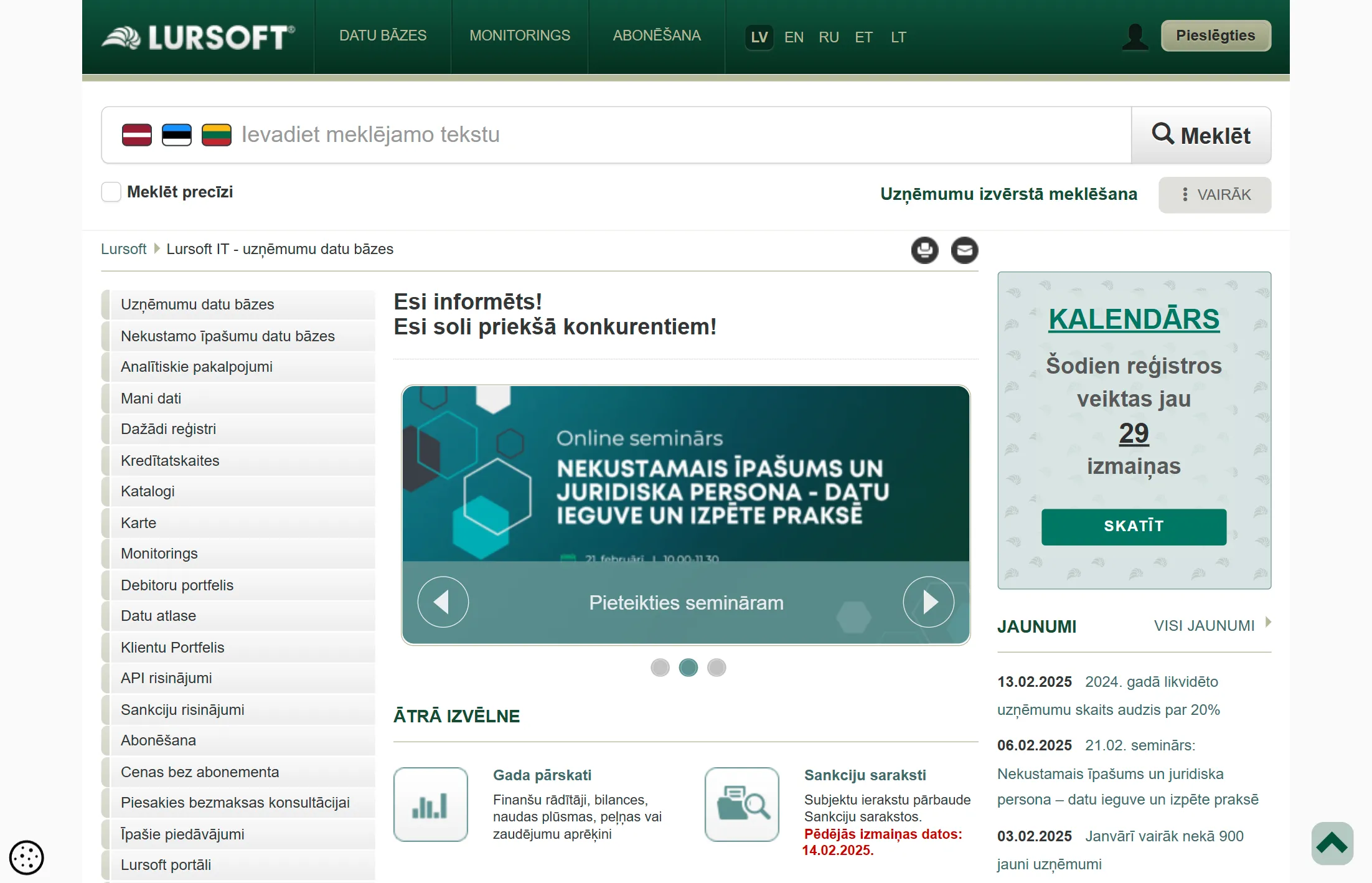The width and height of the screenshot is (1372, 883).
Task: Select the Lithuanian flag filter
Action: (x=217, y=135)
